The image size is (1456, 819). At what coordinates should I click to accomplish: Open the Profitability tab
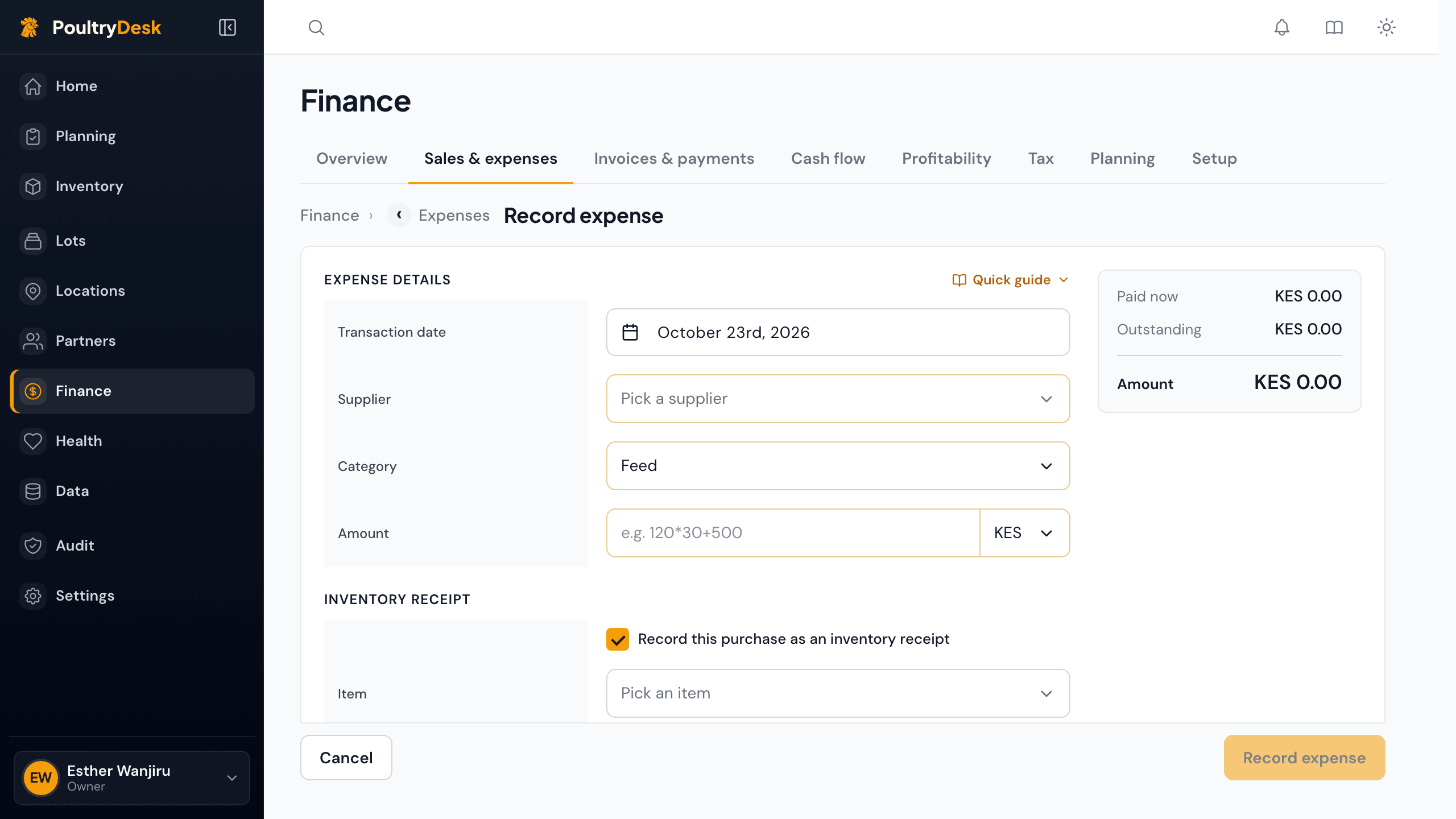946,159
